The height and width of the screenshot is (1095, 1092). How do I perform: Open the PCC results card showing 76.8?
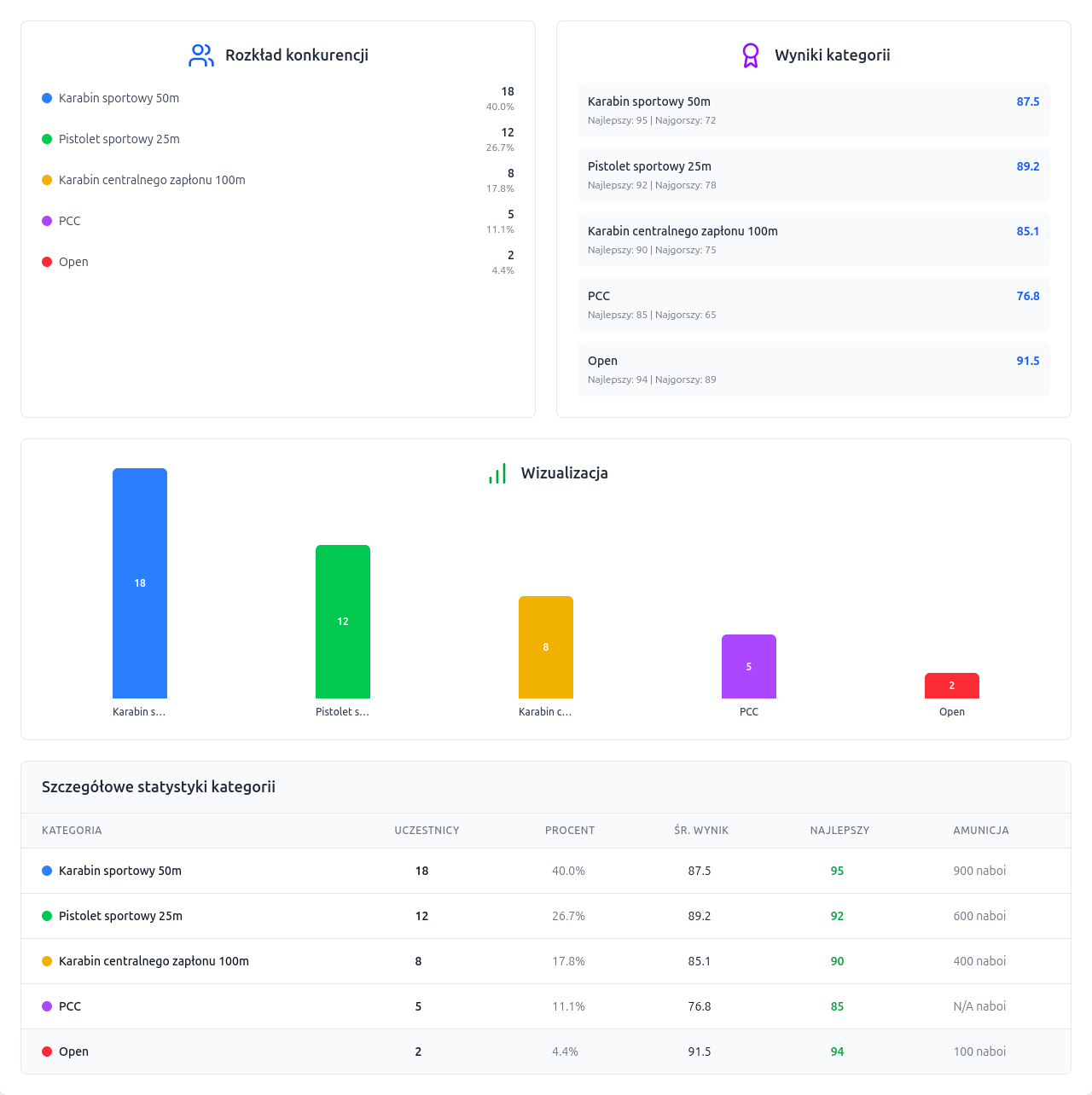(813, 304)
